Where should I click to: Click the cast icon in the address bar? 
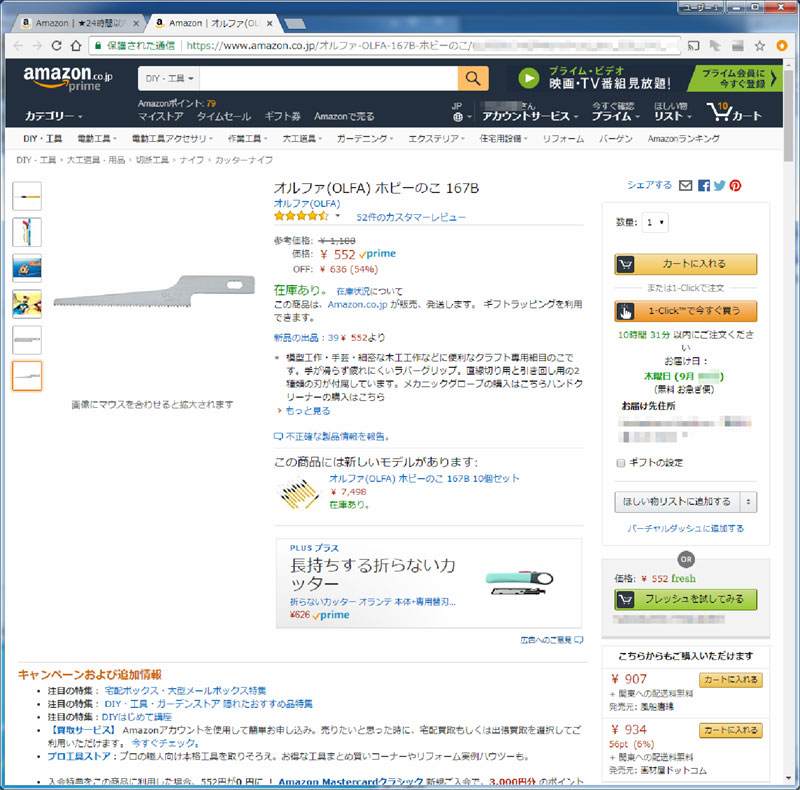click(x=693, y=46)
